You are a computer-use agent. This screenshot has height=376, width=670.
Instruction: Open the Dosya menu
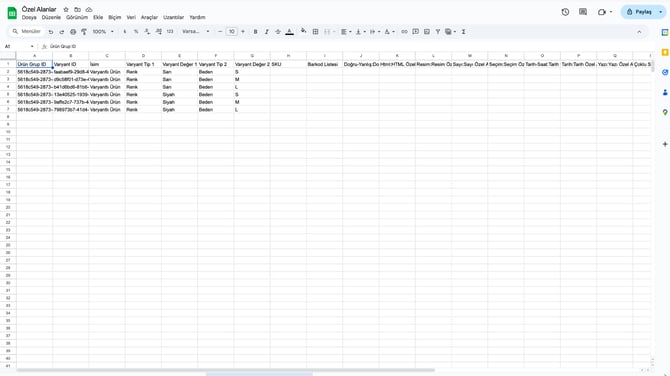[29, 18]
